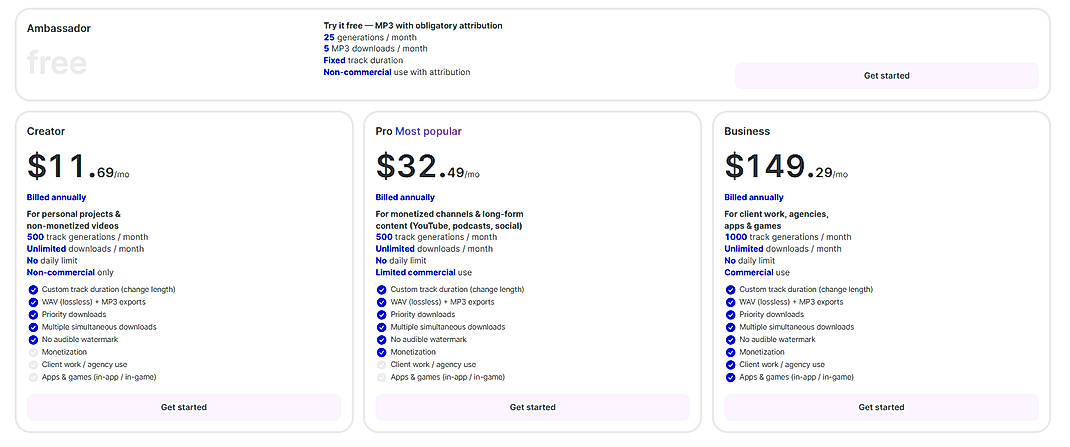Click 'For client work, agencies, apps & games' description

click(x=777, y=220)
